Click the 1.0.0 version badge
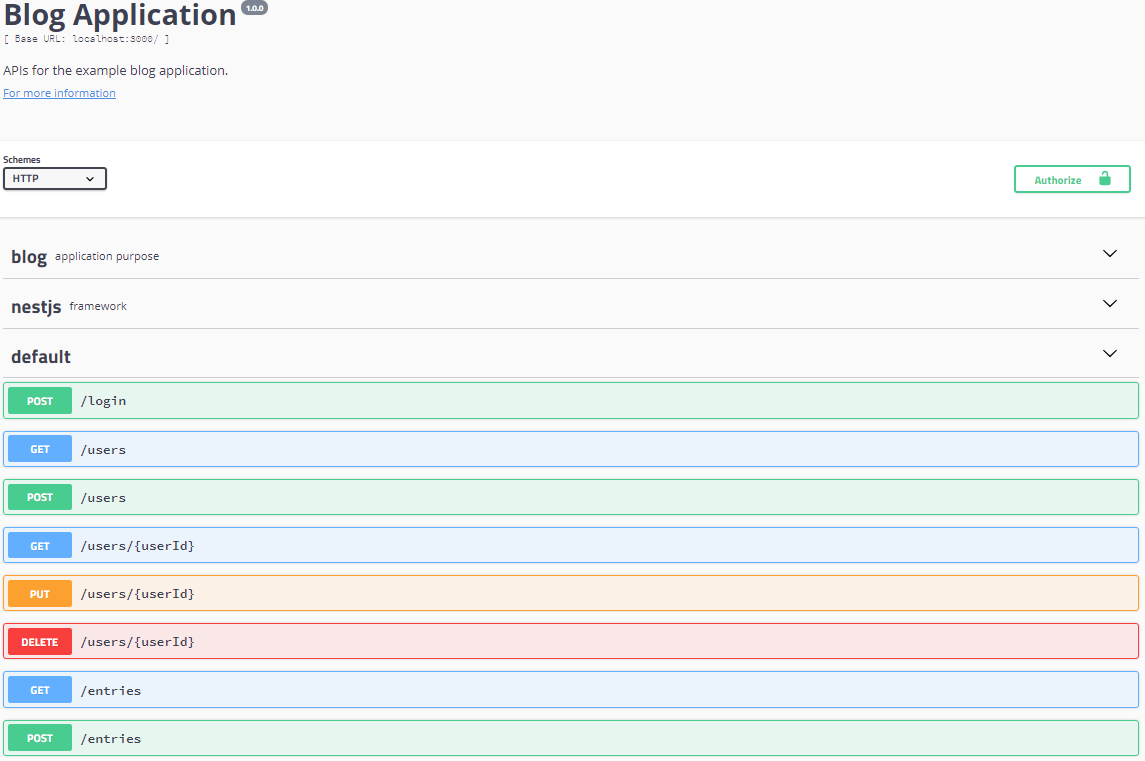The image size is (1145, 761). pyautogui.click(x=255, y=8)
